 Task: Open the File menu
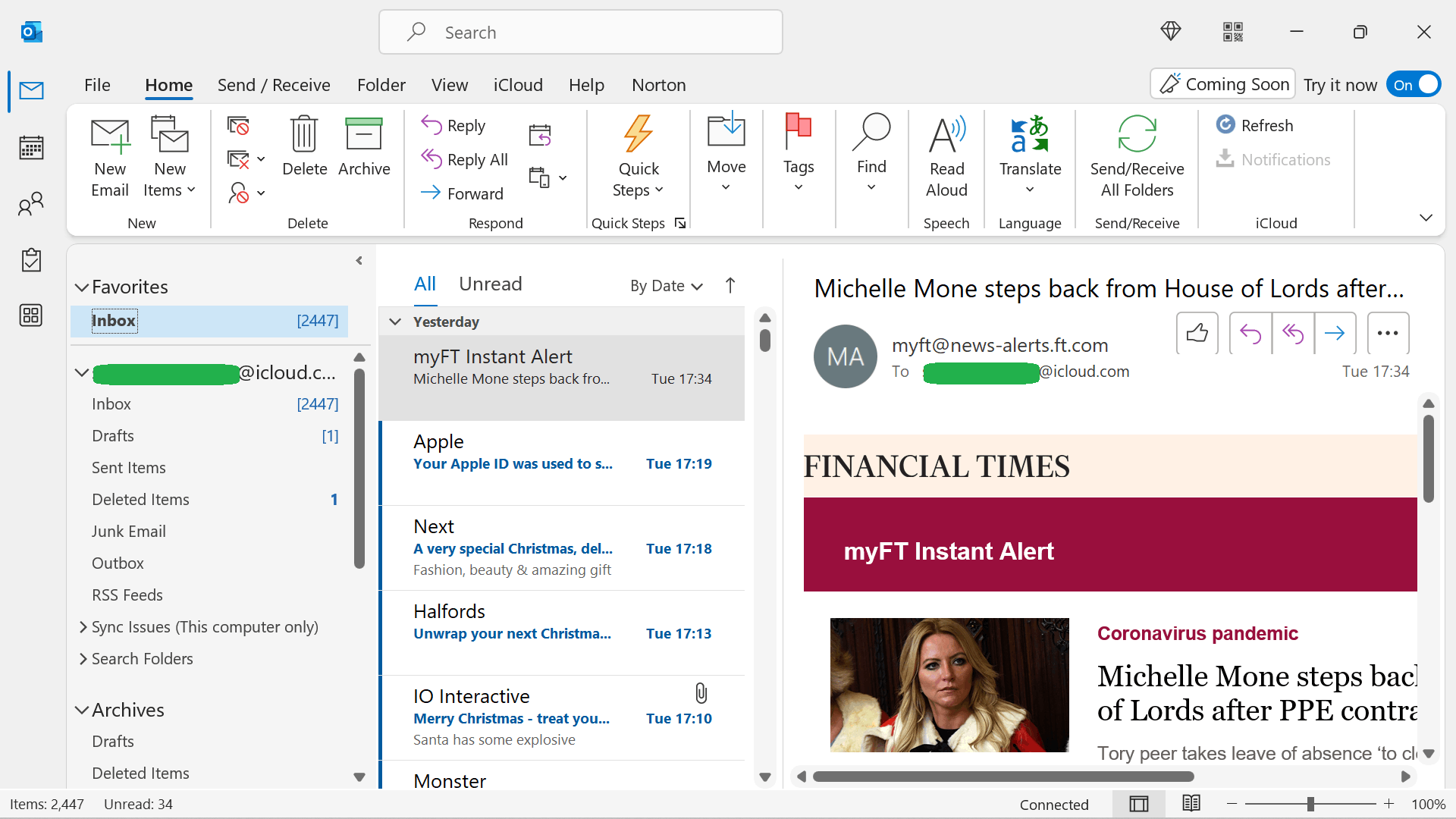pos(97,85)
